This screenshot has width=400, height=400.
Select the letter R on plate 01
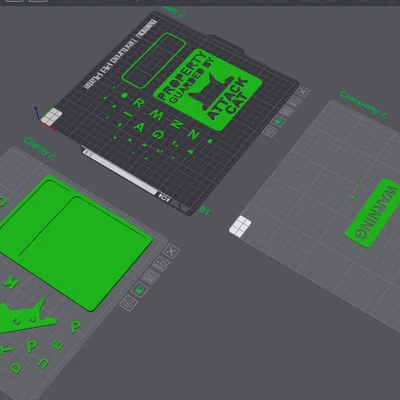click(x=139, y=103)
